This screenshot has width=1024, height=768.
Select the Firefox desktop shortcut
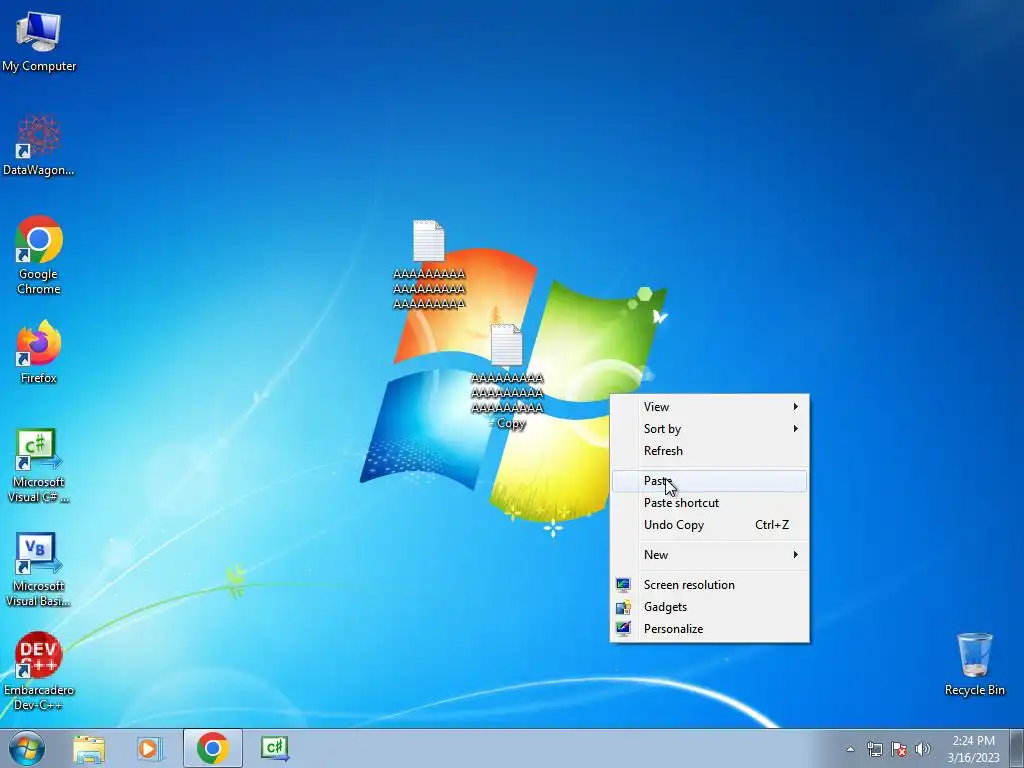(x=39, y=351)
